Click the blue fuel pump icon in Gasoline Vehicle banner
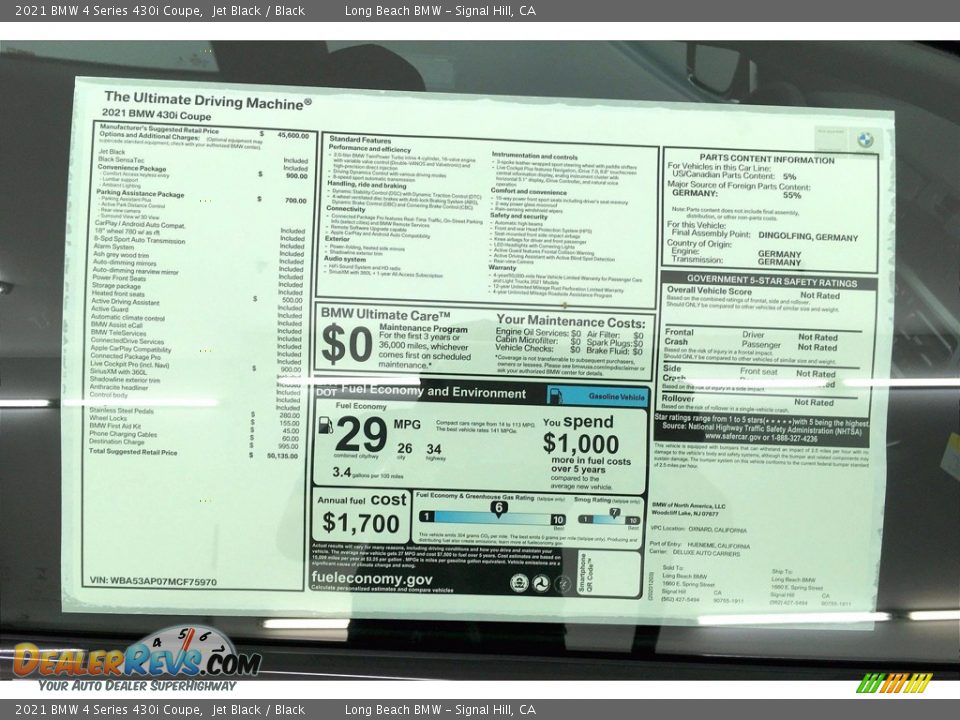This screenshot has width=960, height=720. click(x=555, y=396)
